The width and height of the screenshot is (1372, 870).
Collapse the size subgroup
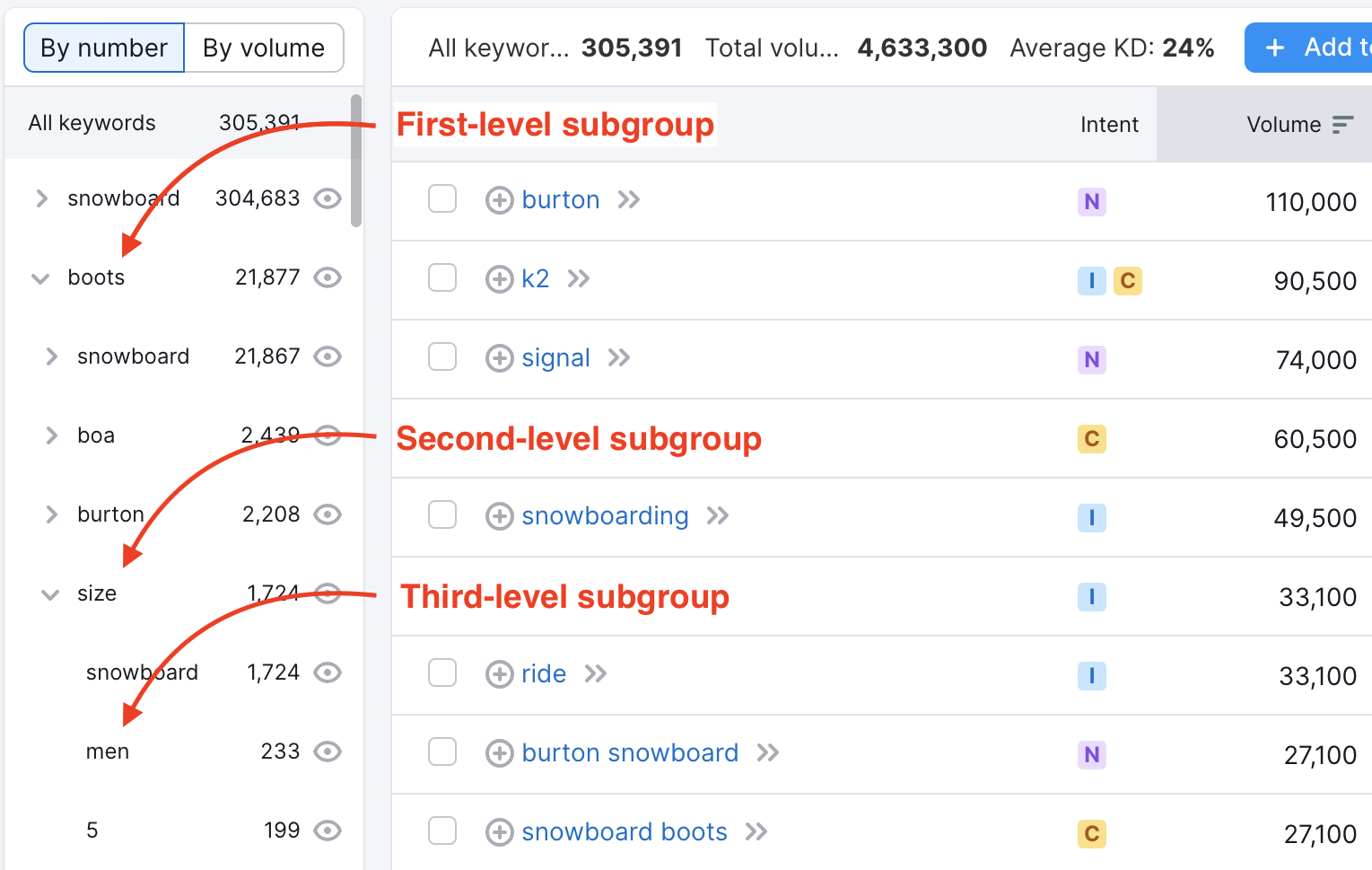(50, 593)
